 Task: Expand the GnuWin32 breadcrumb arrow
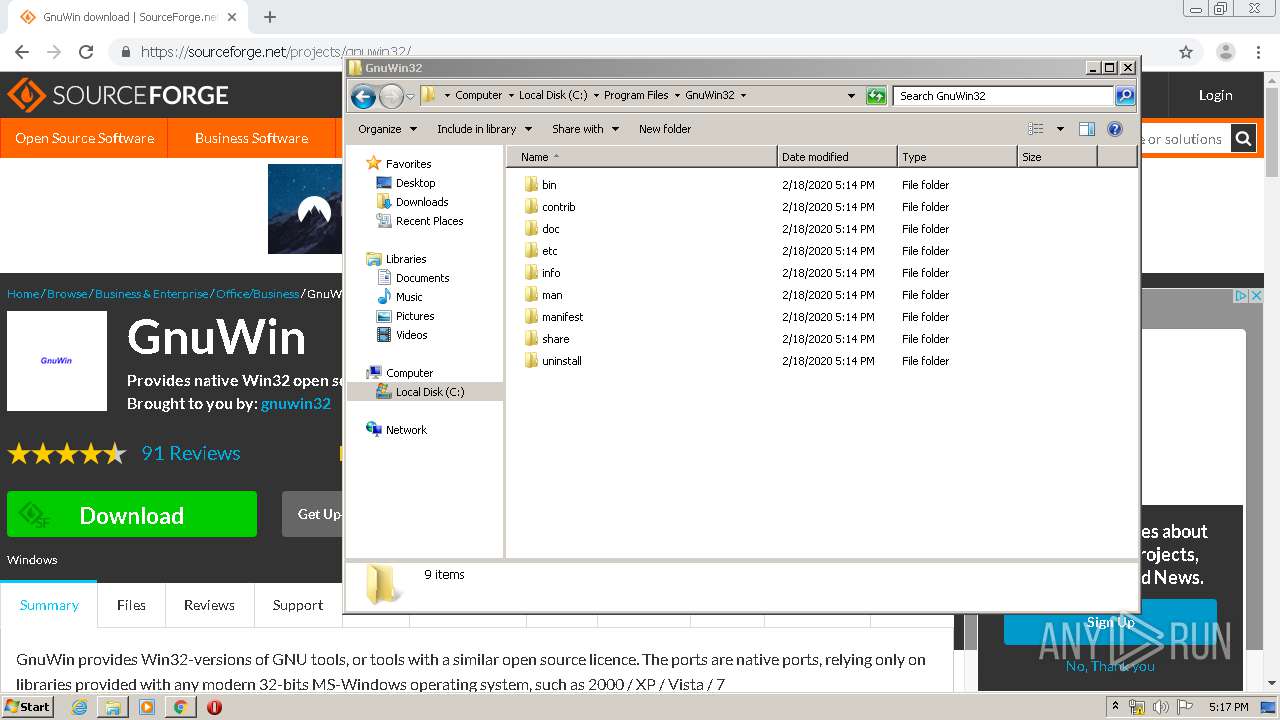click(743, 96)
